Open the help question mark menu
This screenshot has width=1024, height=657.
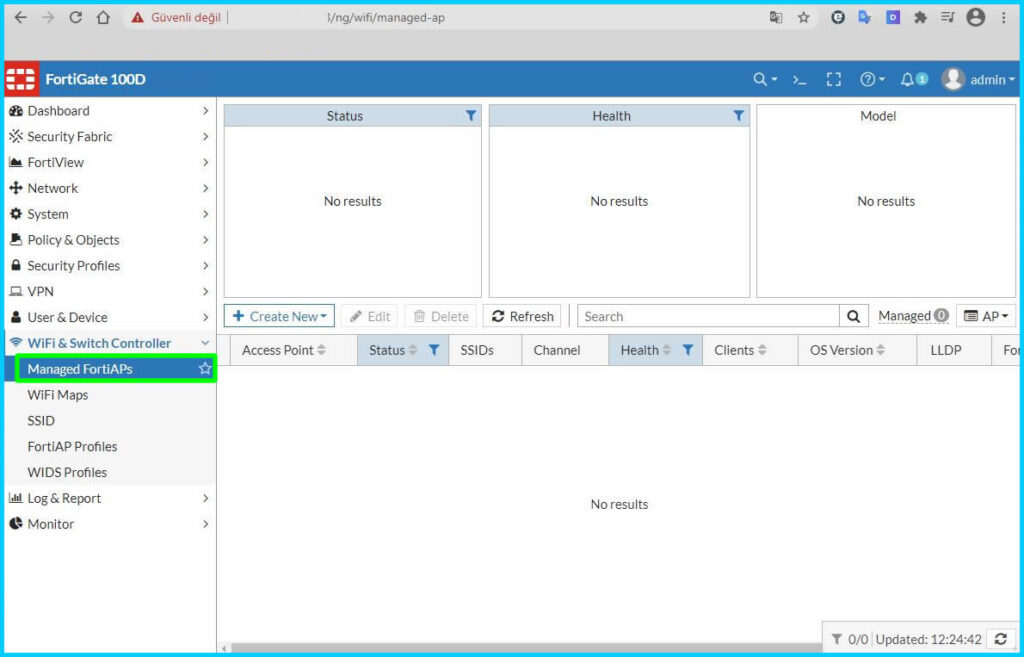pos(872,80)
